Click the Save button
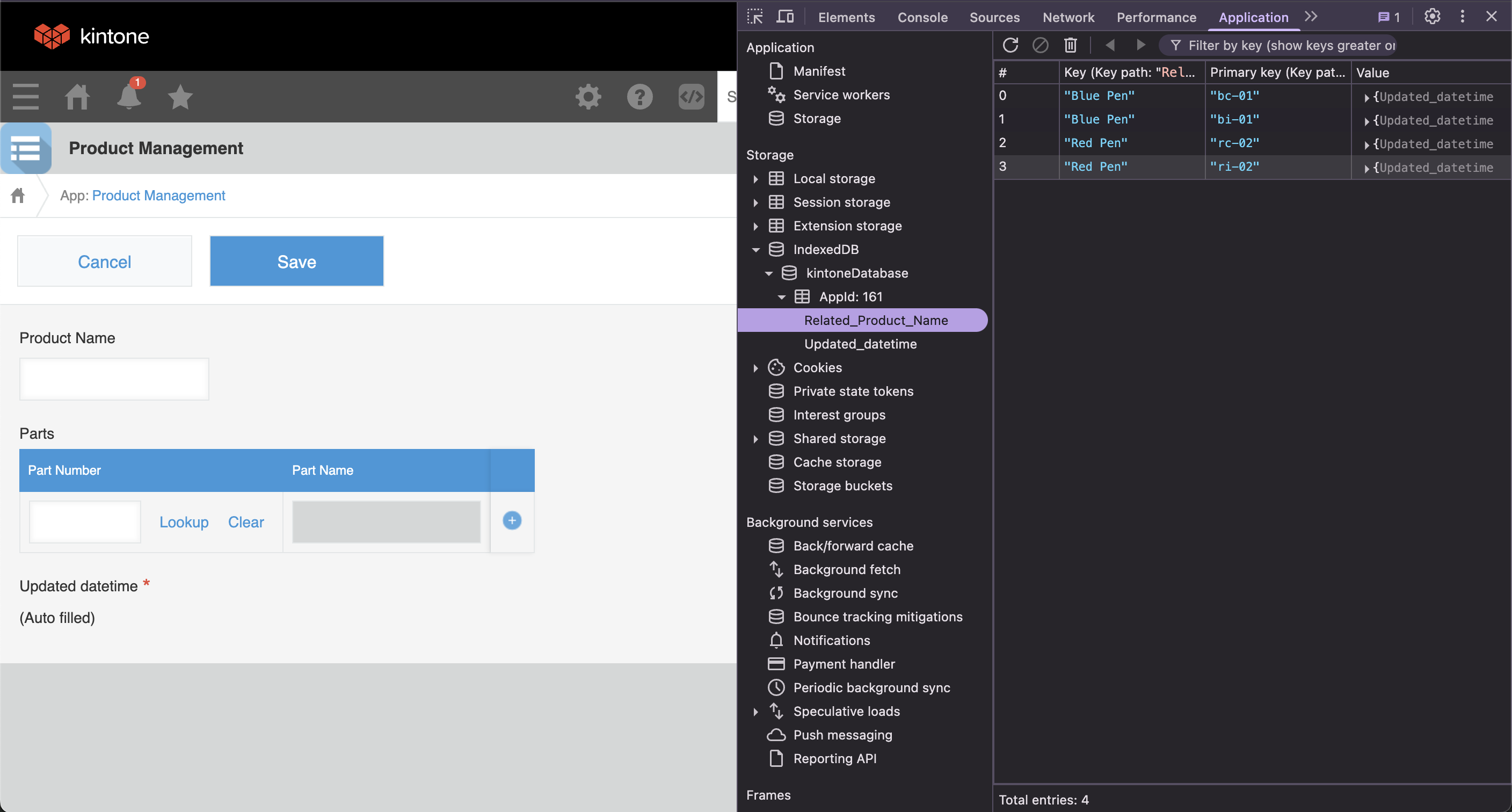Screen dimensions: 1512x812 click(x=296, y=262)
